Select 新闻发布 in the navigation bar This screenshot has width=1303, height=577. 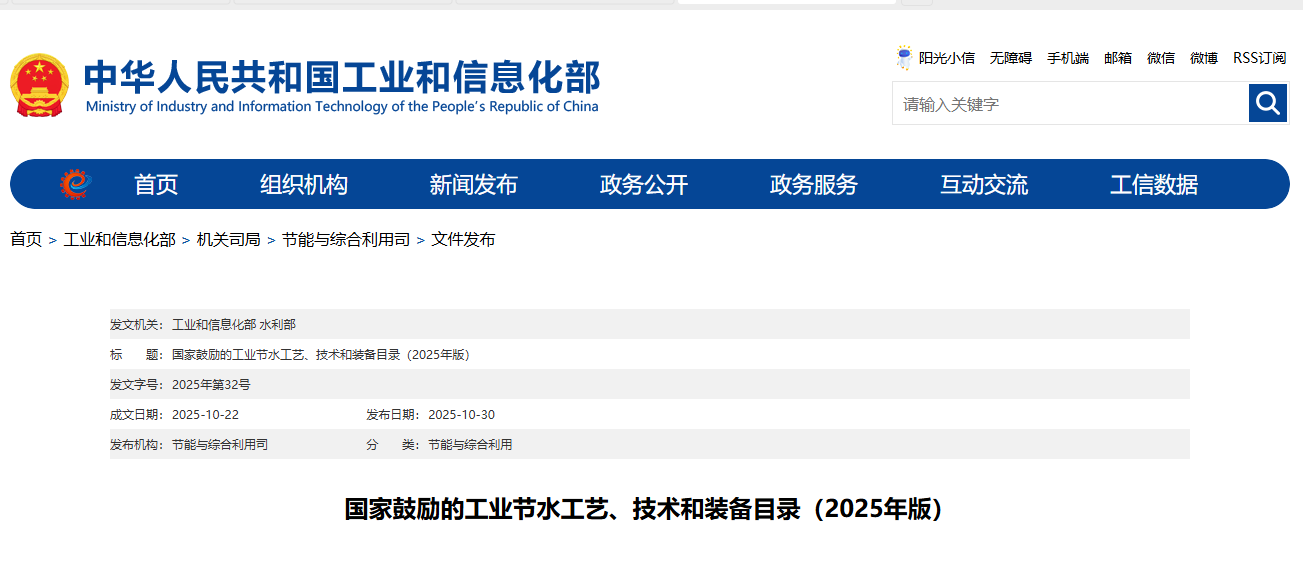474,185
